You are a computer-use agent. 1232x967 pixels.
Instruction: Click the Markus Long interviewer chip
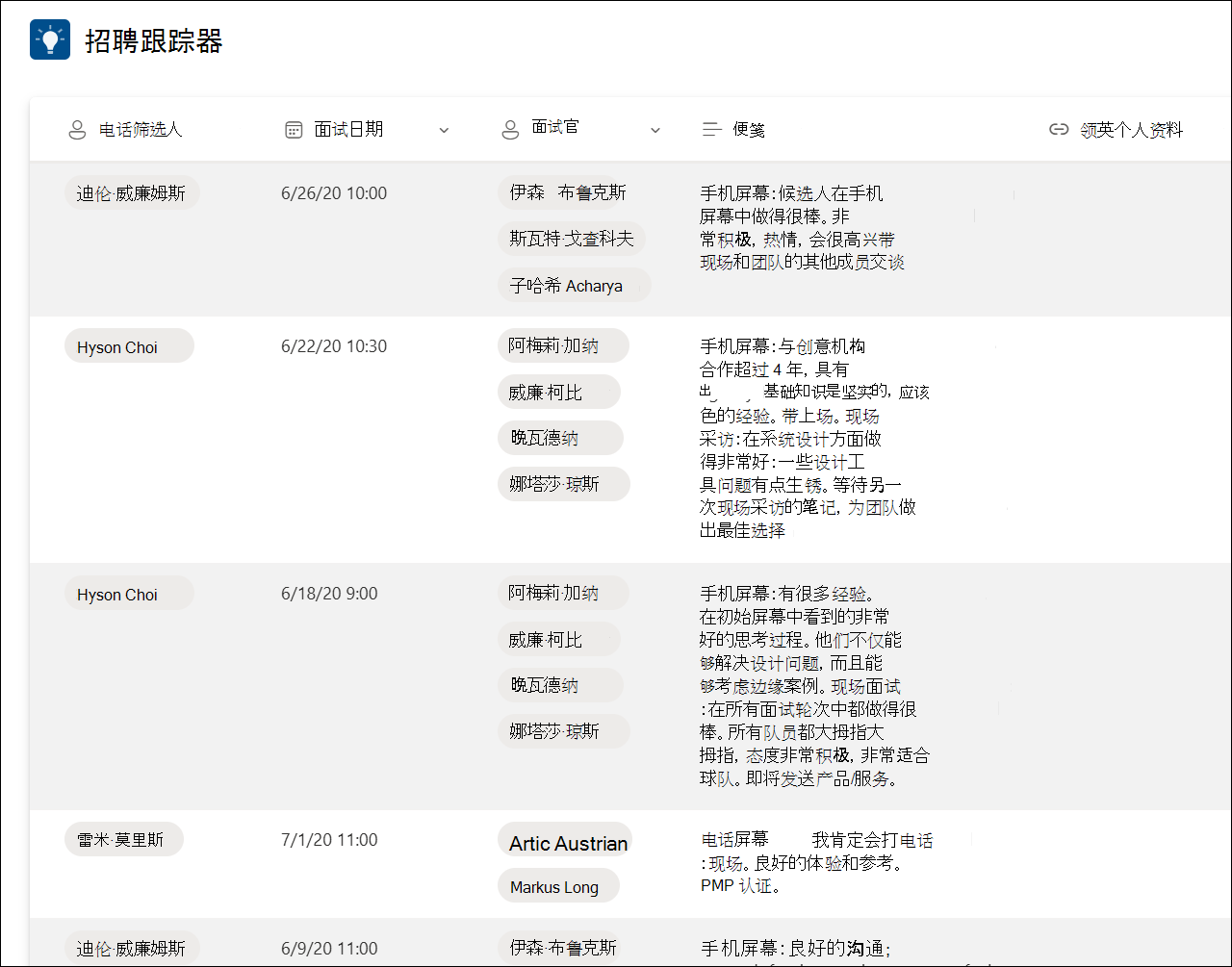coord(558,886)
